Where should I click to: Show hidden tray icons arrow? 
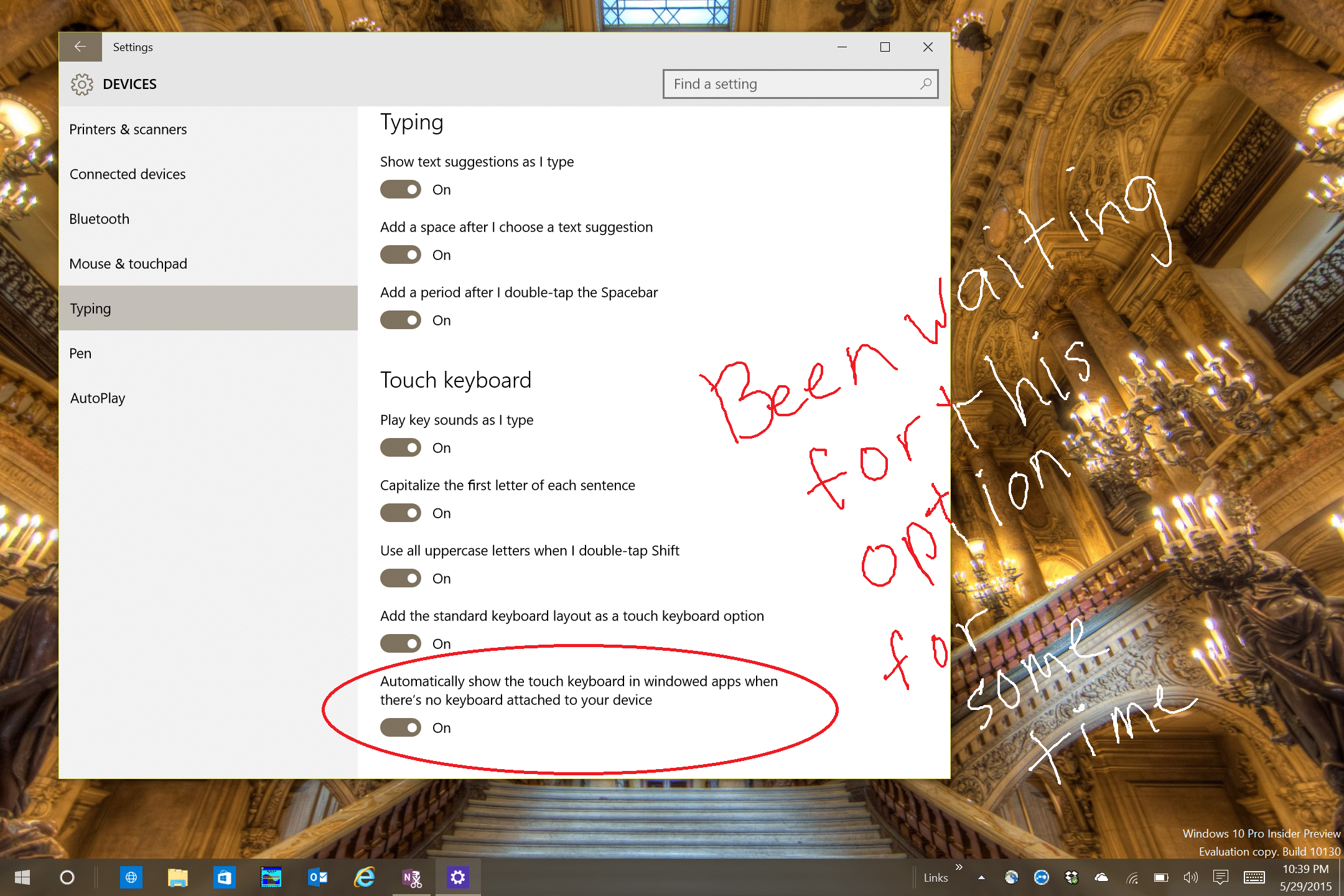click(x=981, y=878)
